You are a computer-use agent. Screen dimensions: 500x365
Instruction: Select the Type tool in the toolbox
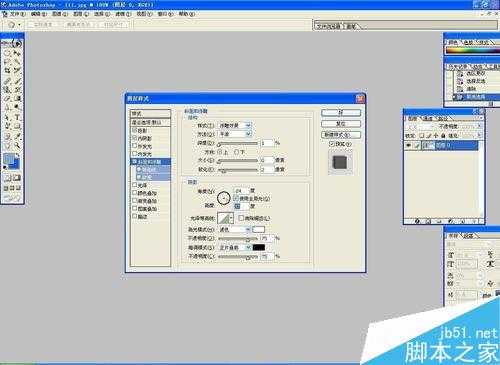17,117
